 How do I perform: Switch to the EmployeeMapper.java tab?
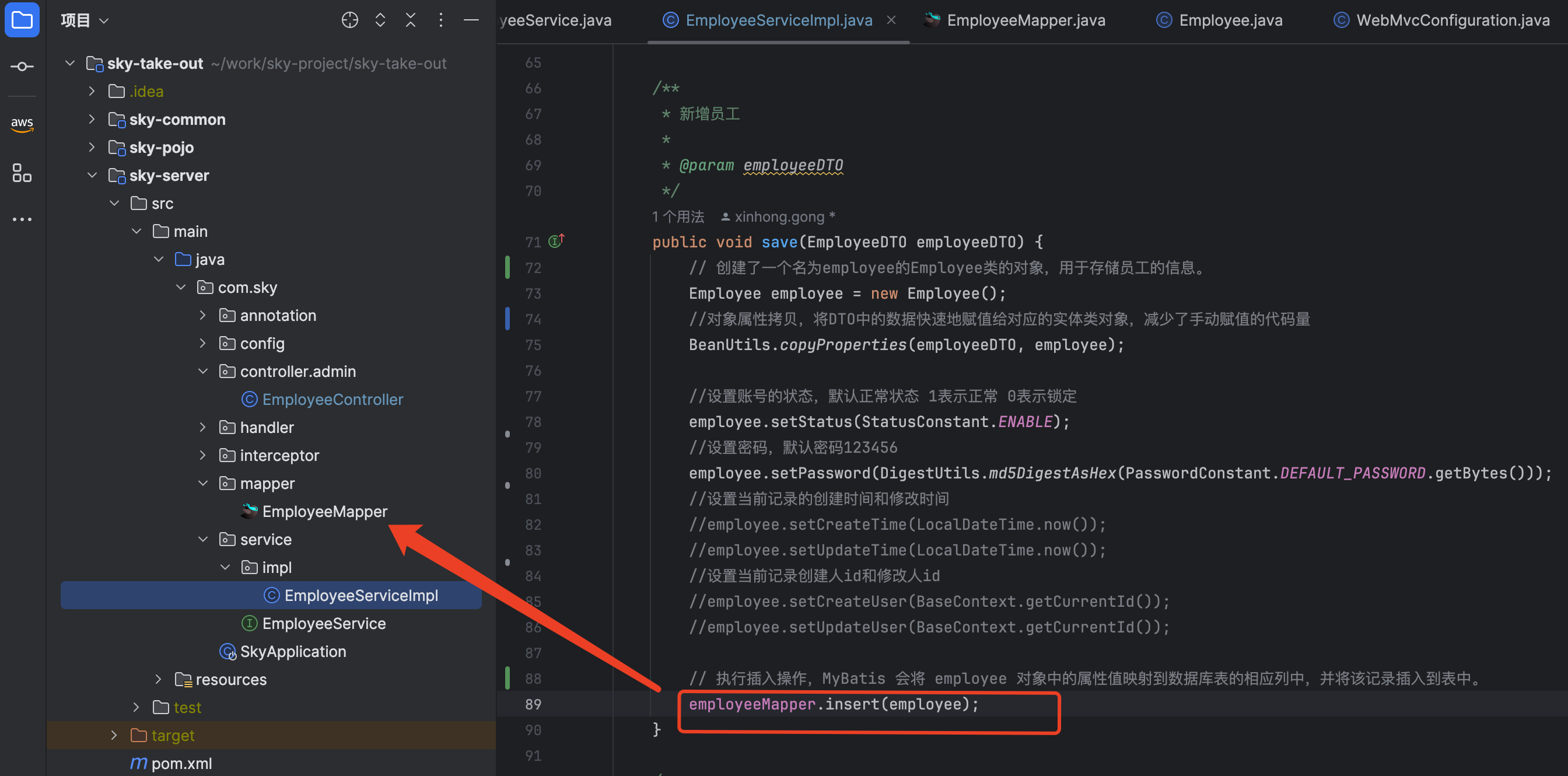(1014, 20)
